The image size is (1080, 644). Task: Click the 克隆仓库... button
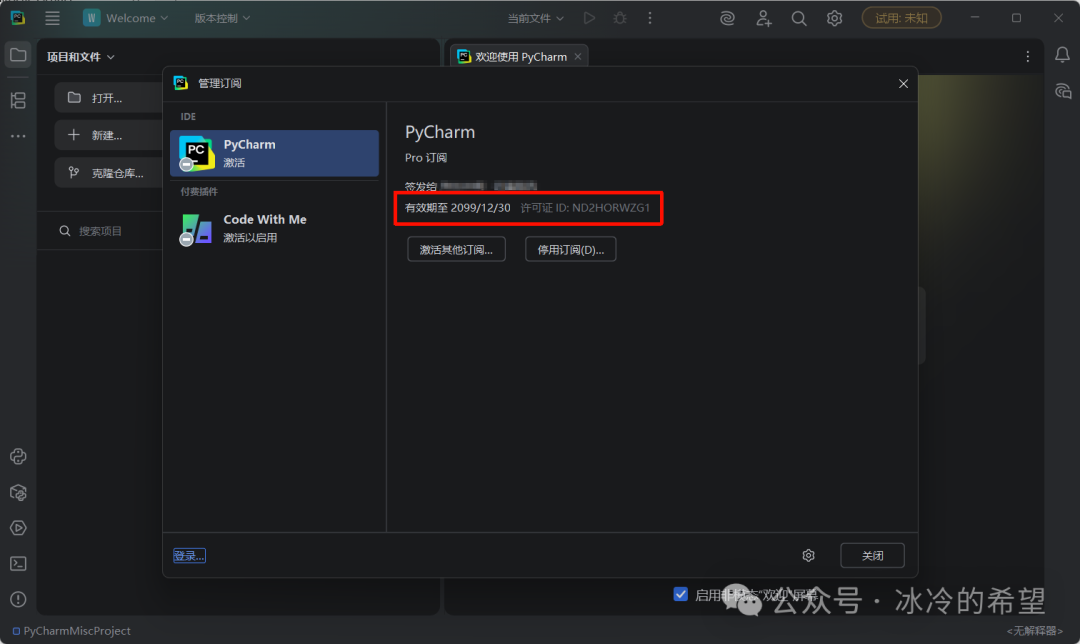pos(109,173)
